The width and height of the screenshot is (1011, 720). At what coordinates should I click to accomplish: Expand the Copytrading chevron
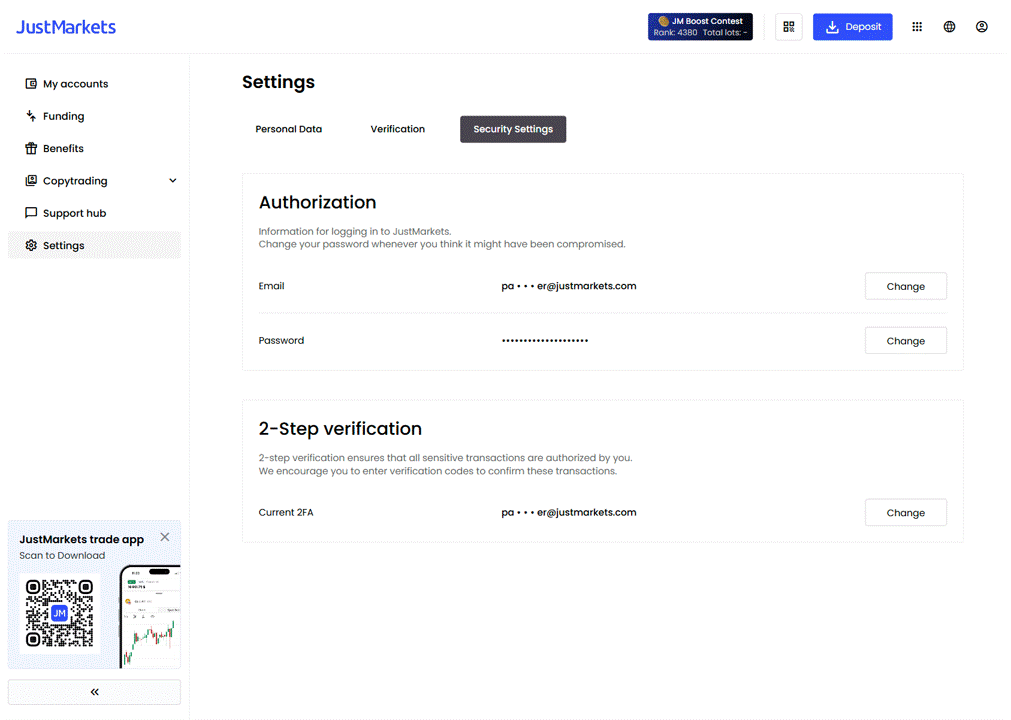[173, 180]
